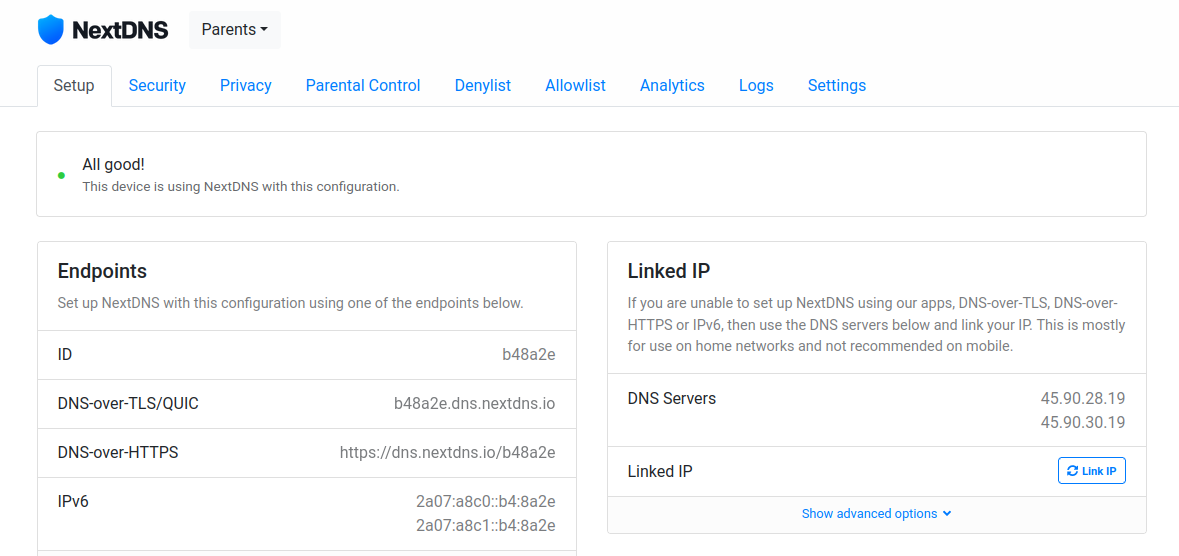Click the Link IP refresh icon button
This screenshot has width=1179, height=556.
pos(1091,471)
